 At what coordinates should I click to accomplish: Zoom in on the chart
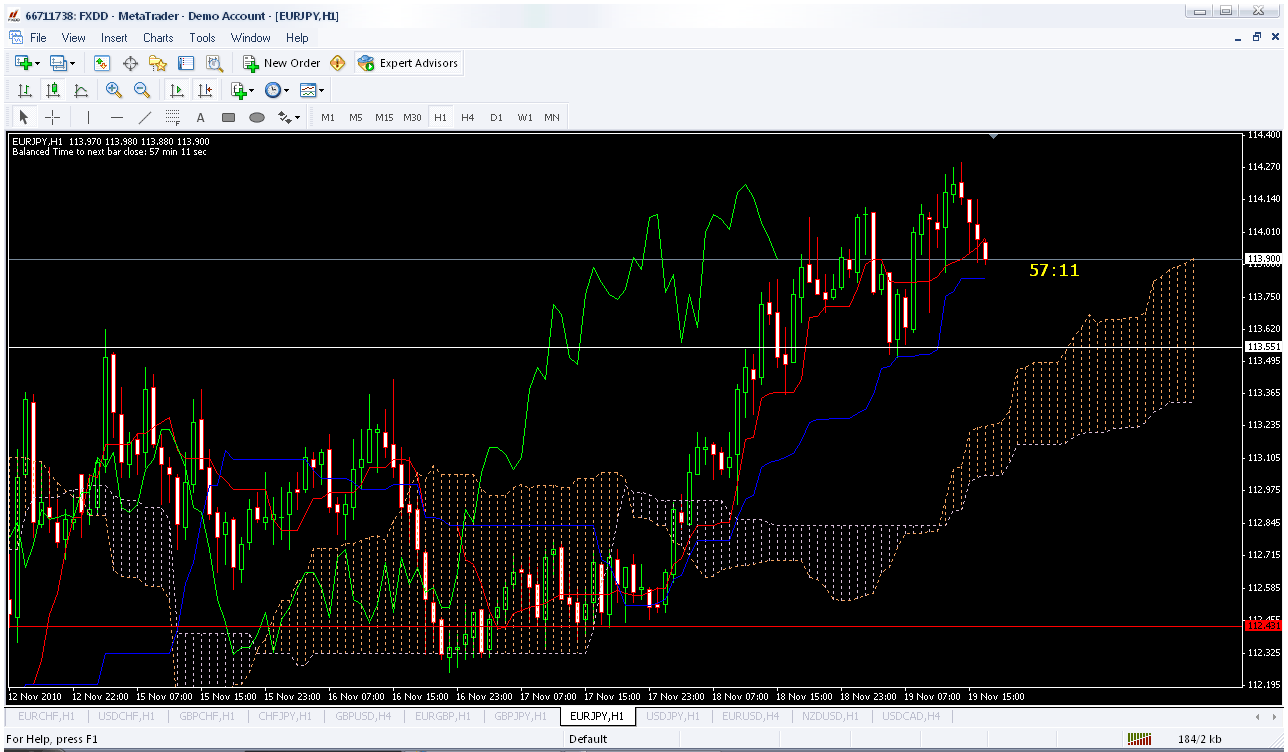pyautogui.click(x=114, y=90)
